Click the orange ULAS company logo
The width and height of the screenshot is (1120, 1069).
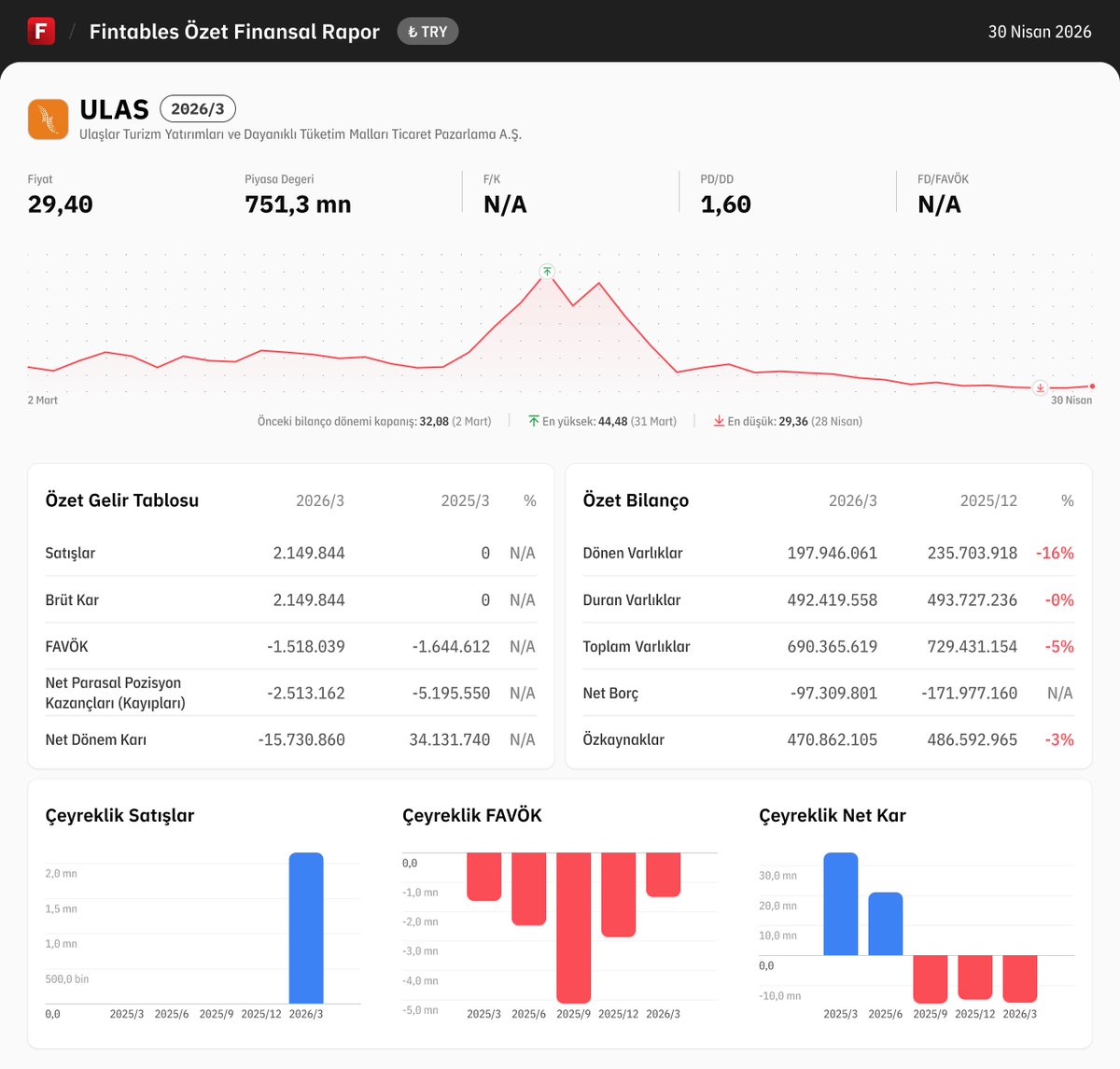[x=49, y=120]
